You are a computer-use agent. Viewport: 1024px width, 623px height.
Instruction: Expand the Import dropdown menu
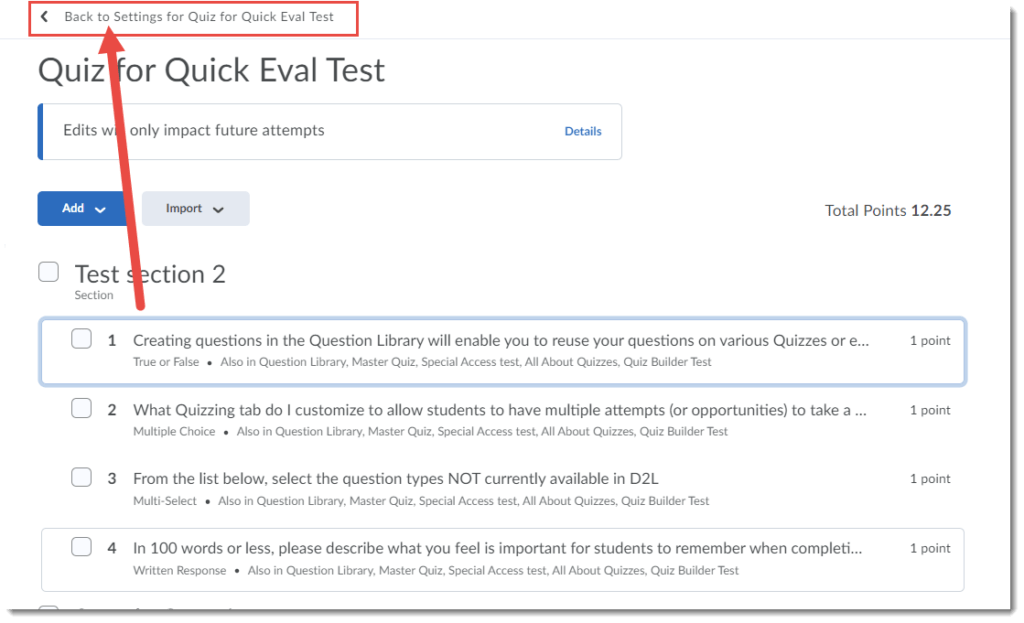tap(195, 208)
